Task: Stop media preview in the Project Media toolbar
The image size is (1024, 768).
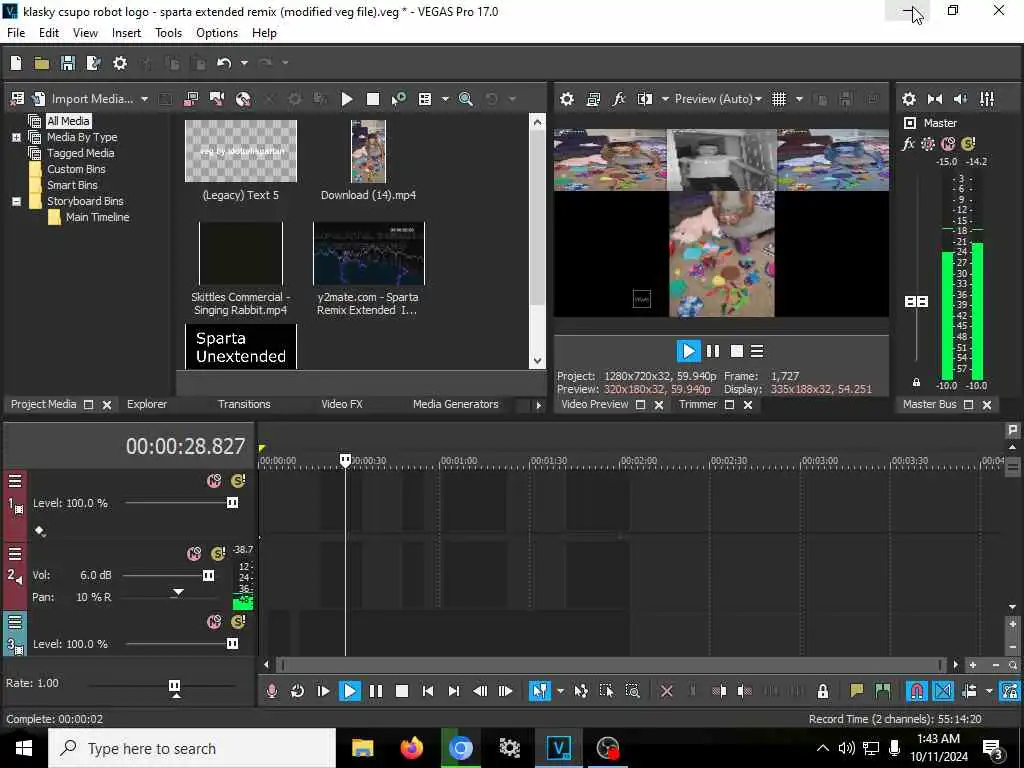Action: 373,99
